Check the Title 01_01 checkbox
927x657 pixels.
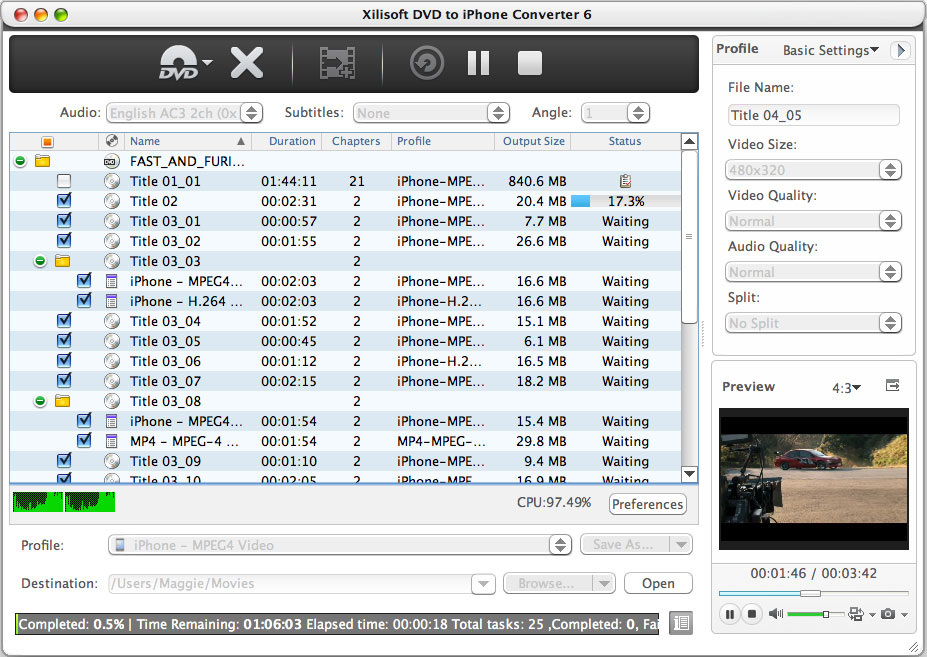click(x=64, y=181)
